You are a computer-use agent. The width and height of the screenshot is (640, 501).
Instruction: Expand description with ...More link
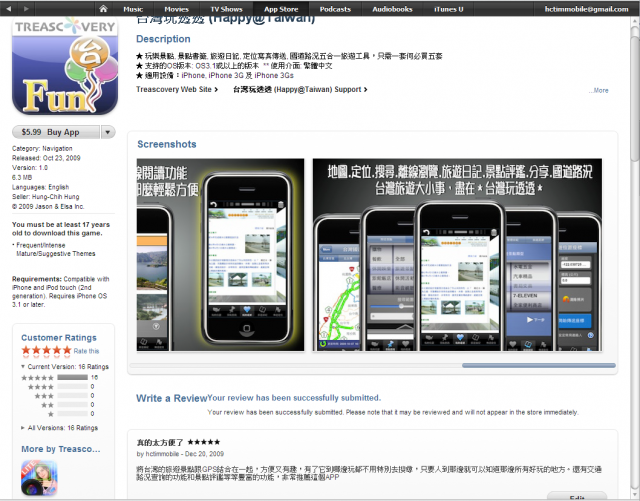pos(598,90)
